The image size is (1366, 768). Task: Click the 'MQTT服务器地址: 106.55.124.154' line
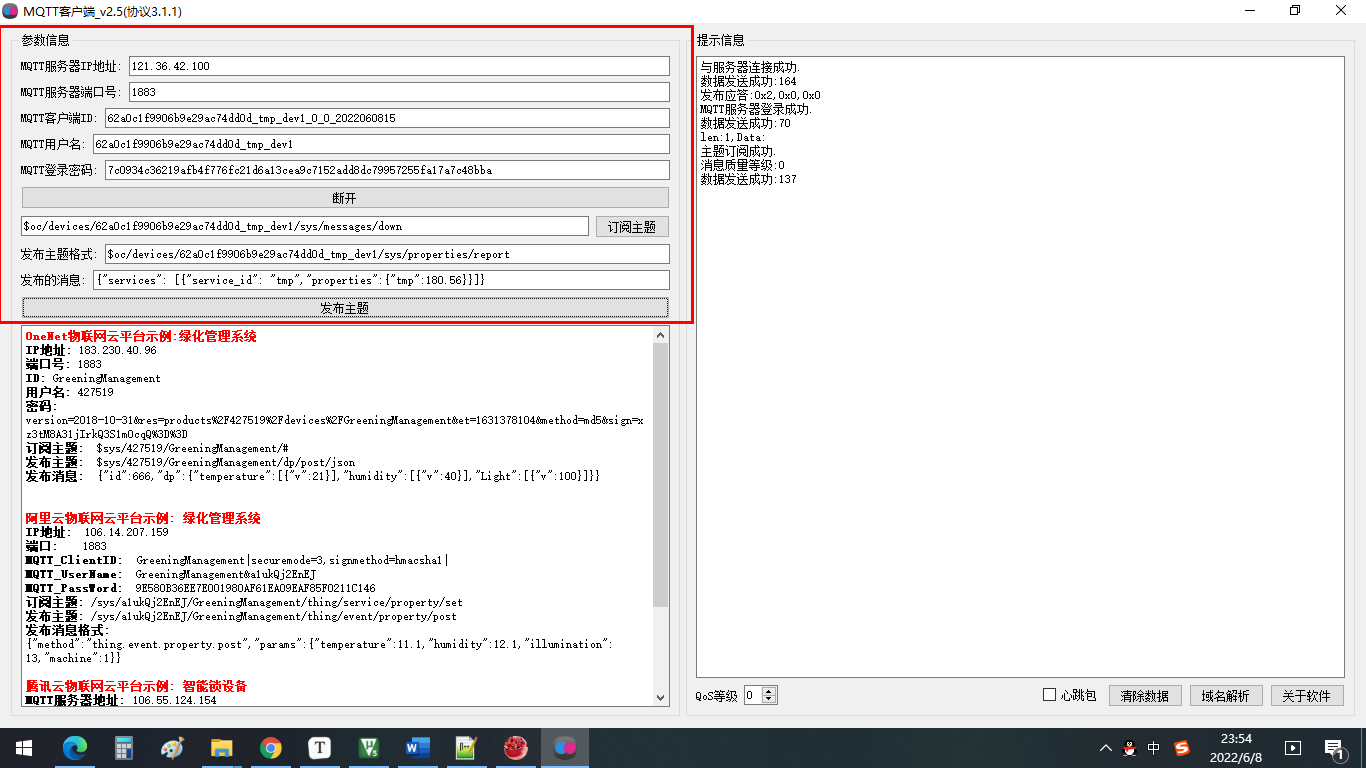click(120, 700)
